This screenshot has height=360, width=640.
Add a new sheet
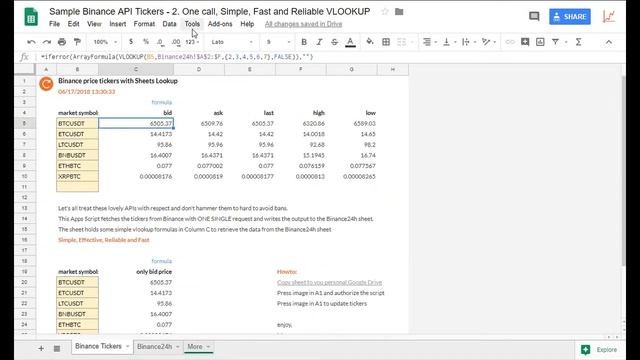(x=41, y=348)
